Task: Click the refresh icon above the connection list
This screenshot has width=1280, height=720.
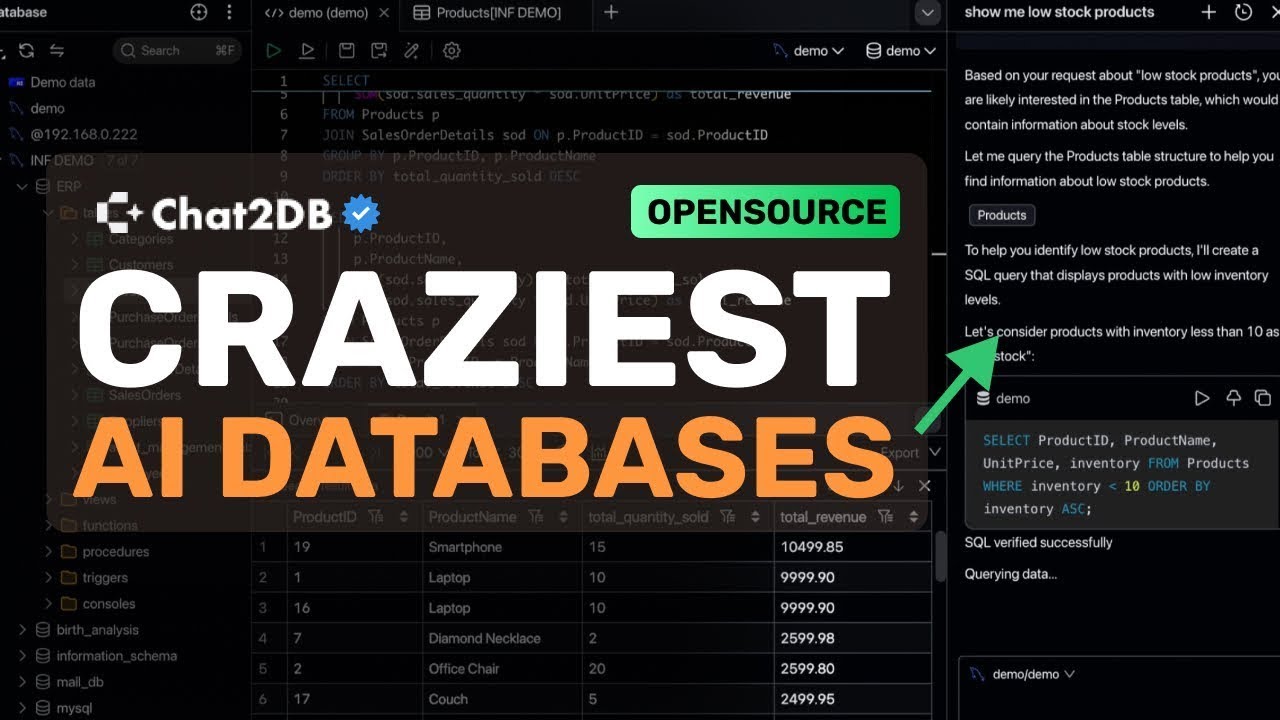Action: [26, 50]
